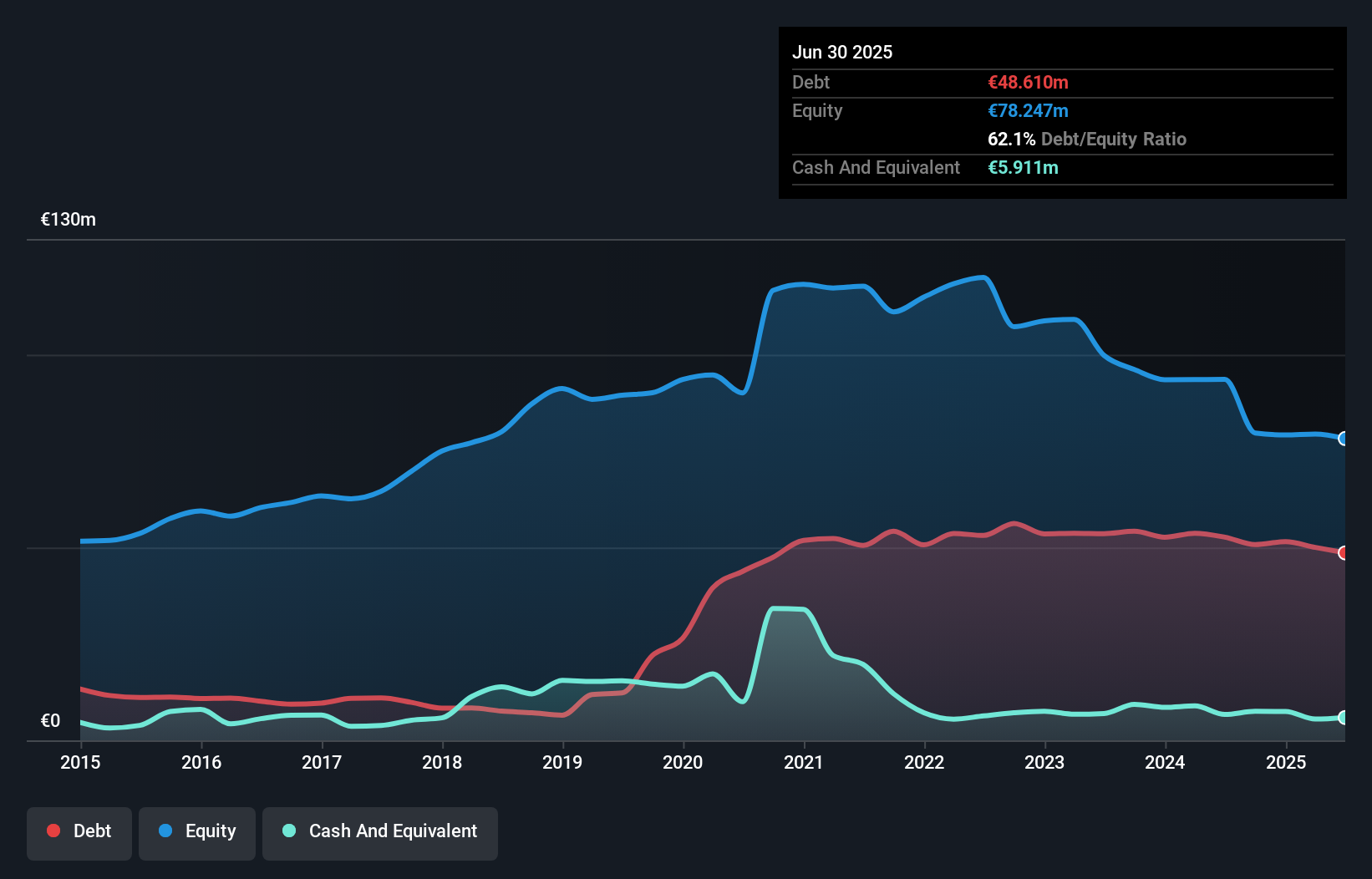The image size is (1372, 879).
Task: Select the Equity endpoint marker on the chart
Action: 1343,439
